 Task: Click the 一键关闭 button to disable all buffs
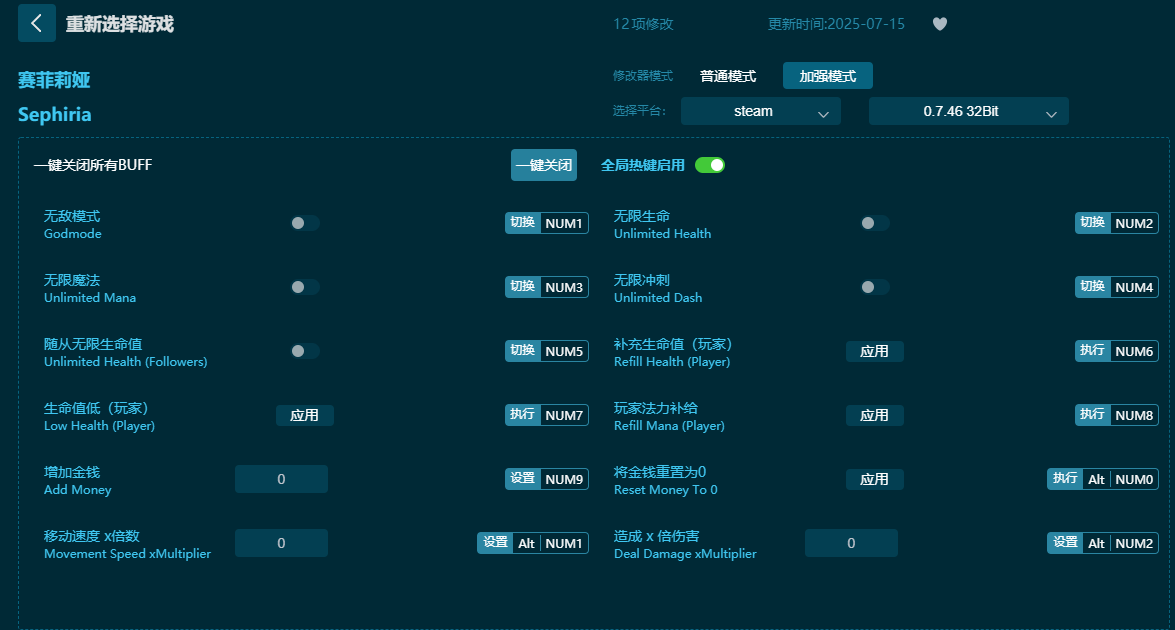tap(543, 165)
